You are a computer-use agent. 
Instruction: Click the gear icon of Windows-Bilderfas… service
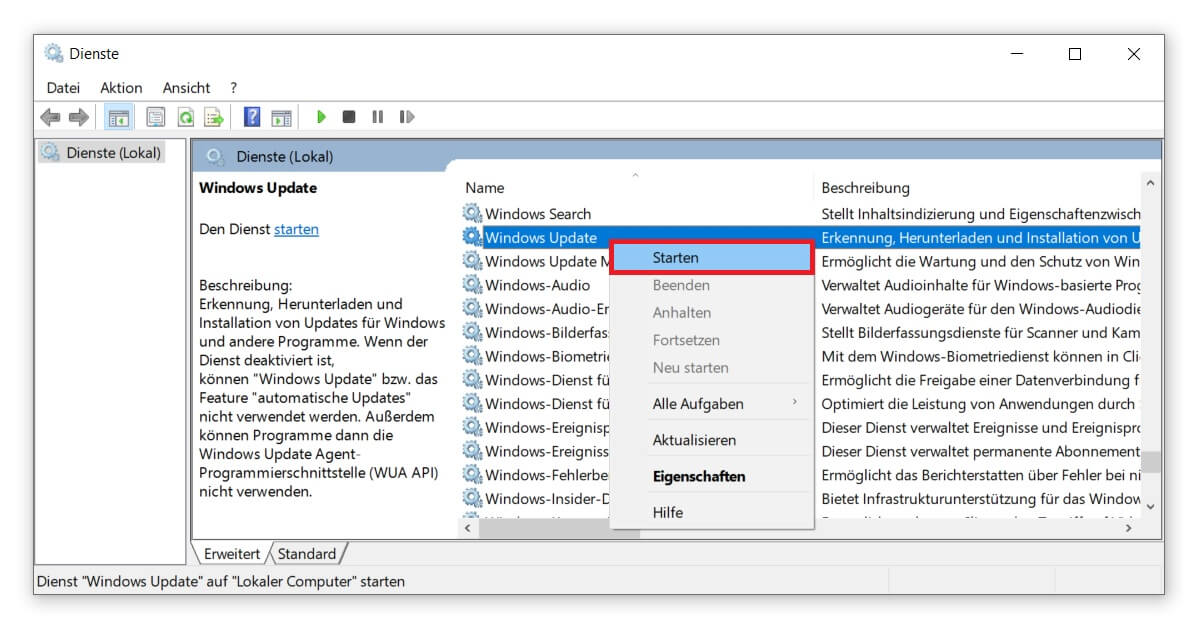click(472, 333)
